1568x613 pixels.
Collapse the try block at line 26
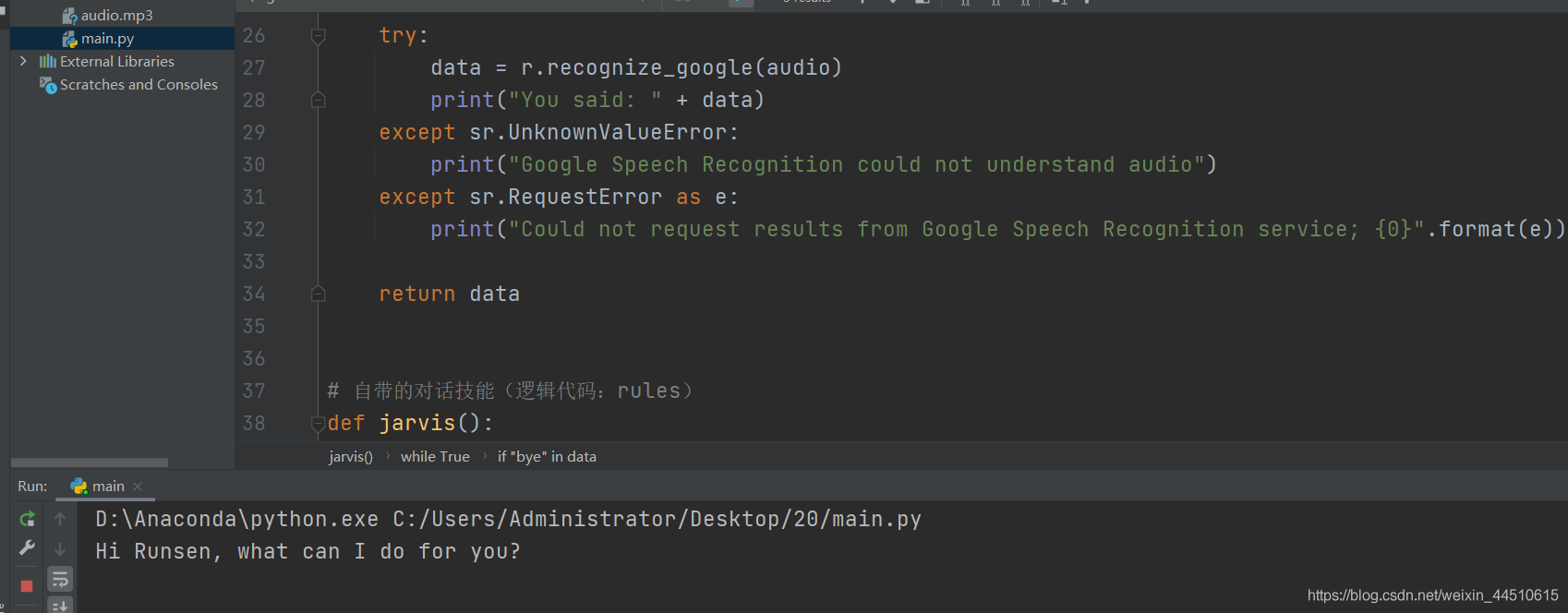(318, 36)
